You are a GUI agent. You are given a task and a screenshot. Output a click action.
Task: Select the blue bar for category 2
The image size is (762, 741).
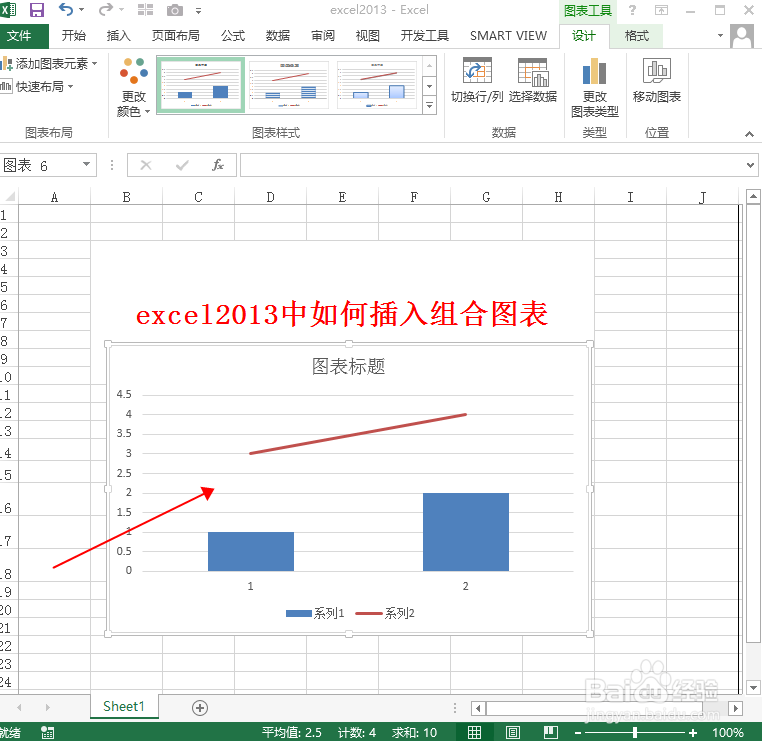pyautogui.click(x=466, y=532)
